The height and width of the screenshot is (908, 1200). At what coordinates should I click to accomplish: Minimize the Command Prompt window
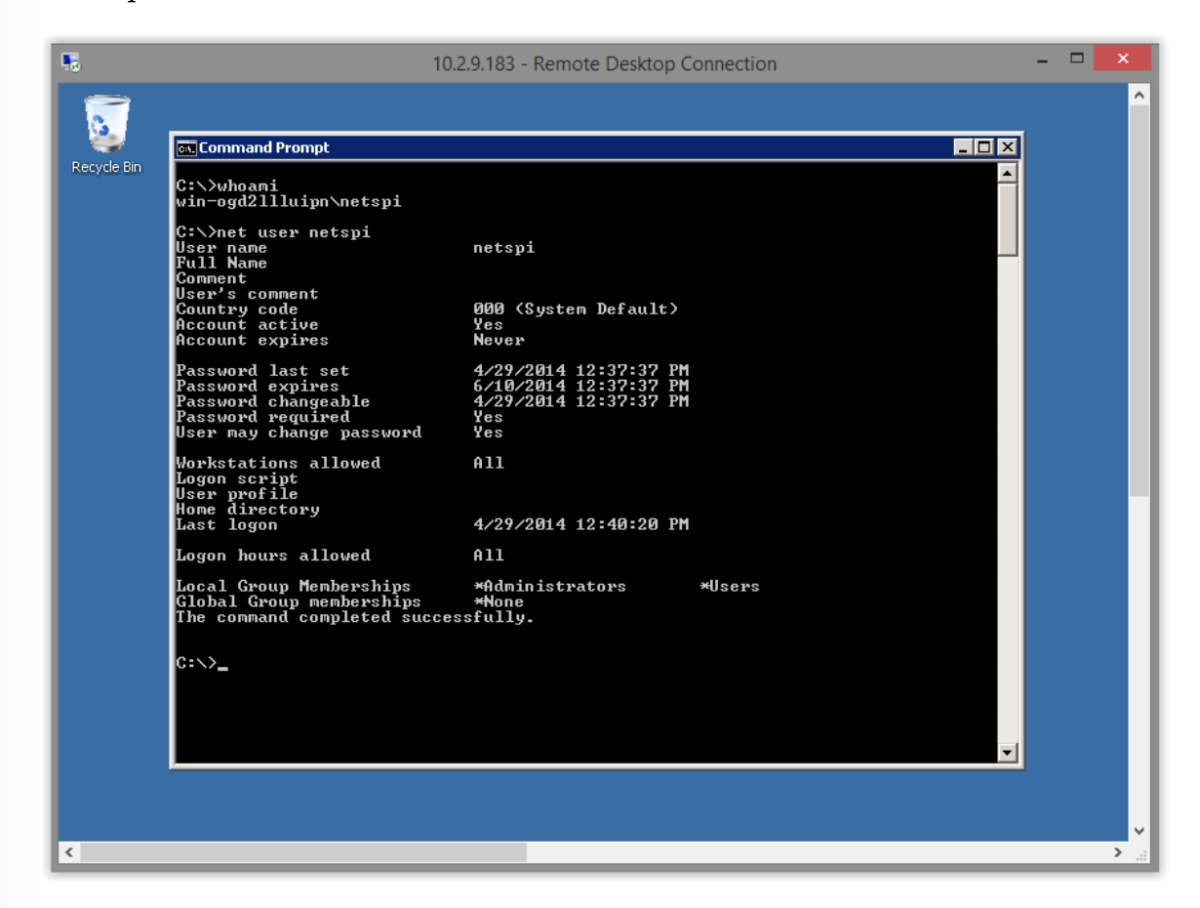tap(963, 148)
